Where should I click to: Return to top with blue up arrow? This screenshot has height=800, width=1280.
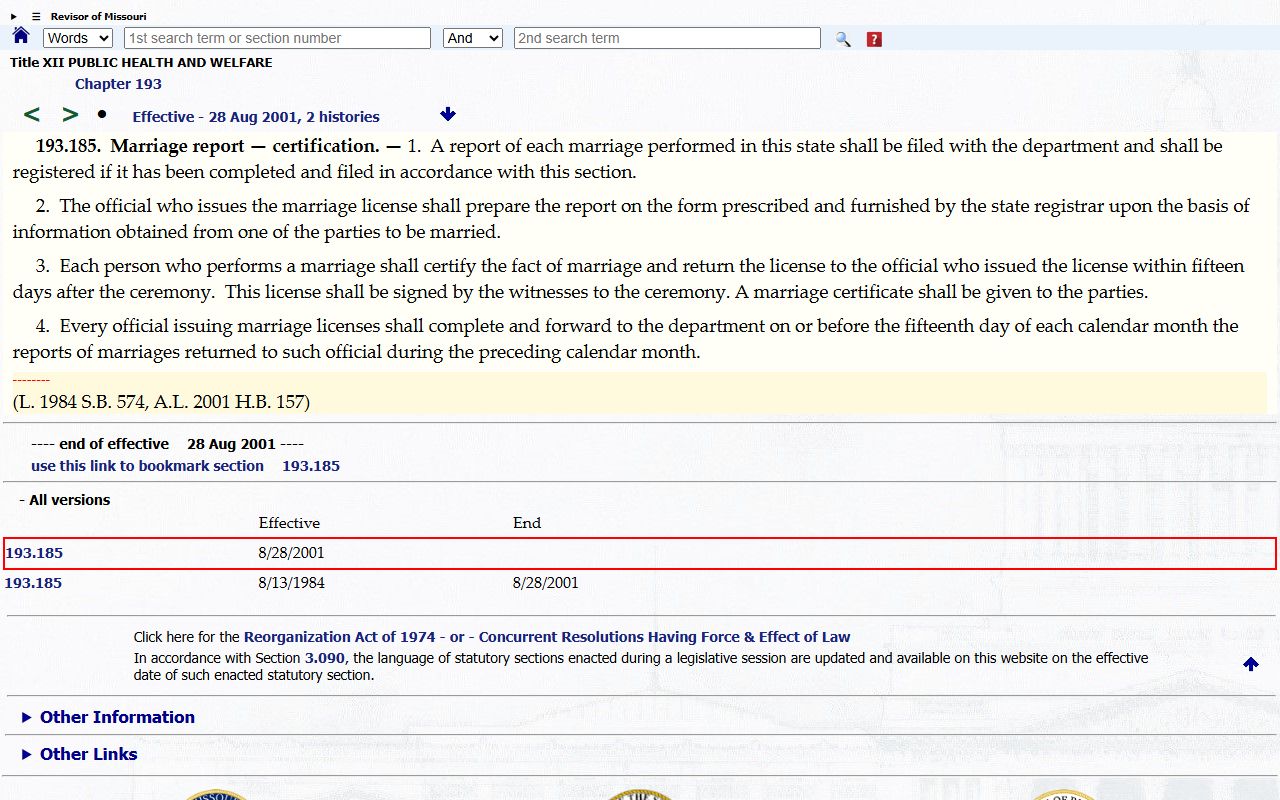coord(1251,664)
